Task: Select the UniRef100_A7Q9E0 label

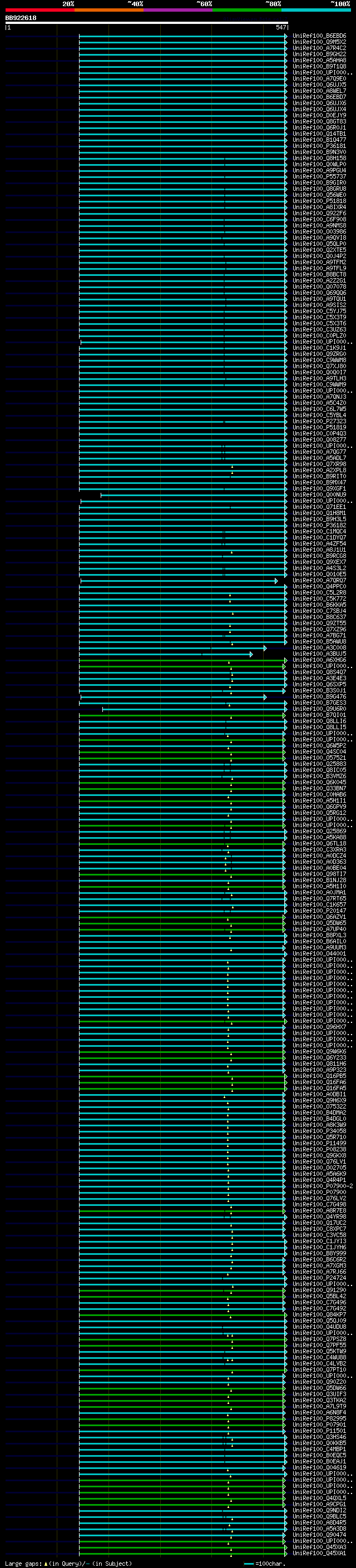Action: [x=319, y=78]
